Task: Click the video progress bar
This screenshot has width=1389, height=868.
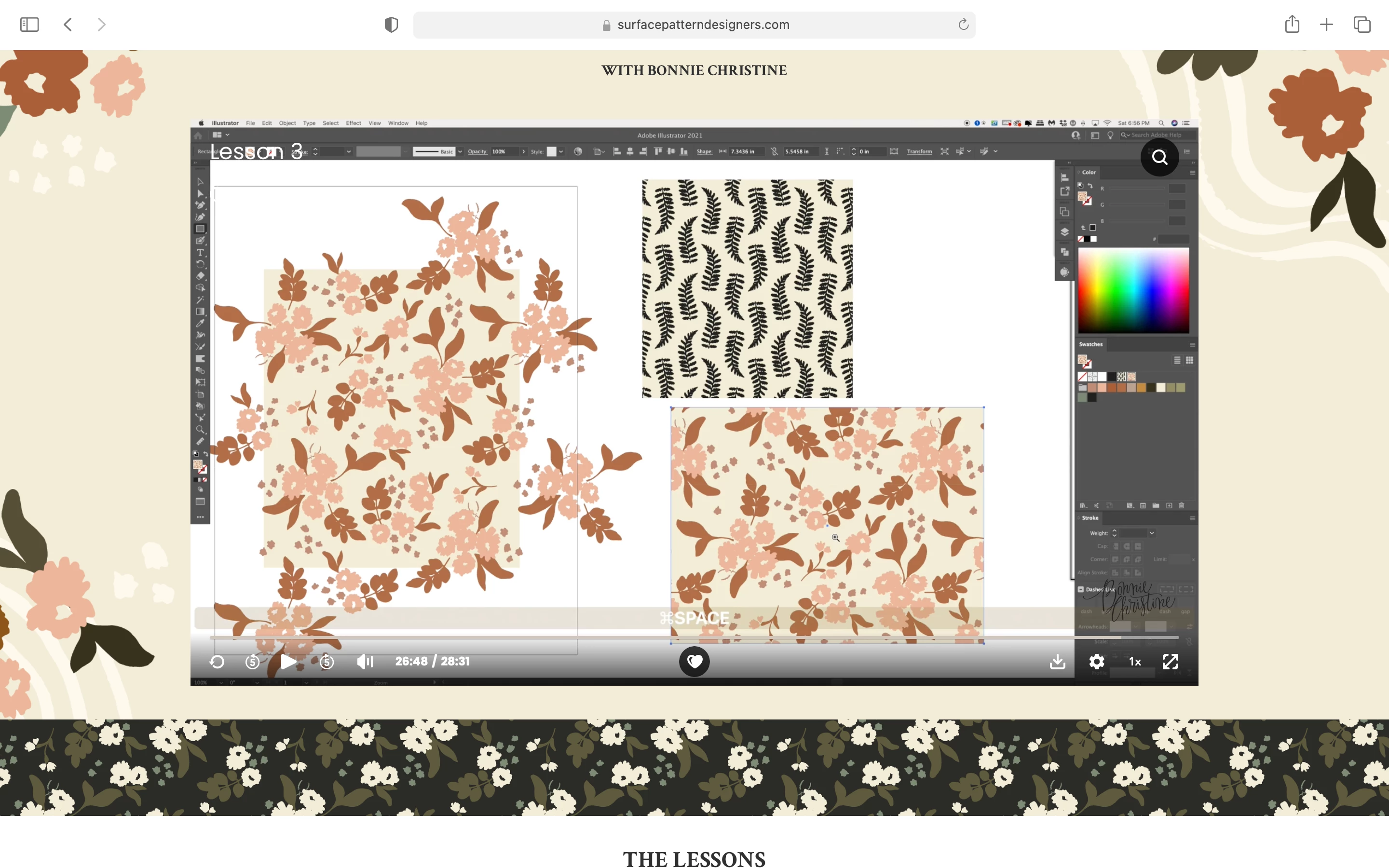Action: (x=694, y=638)
